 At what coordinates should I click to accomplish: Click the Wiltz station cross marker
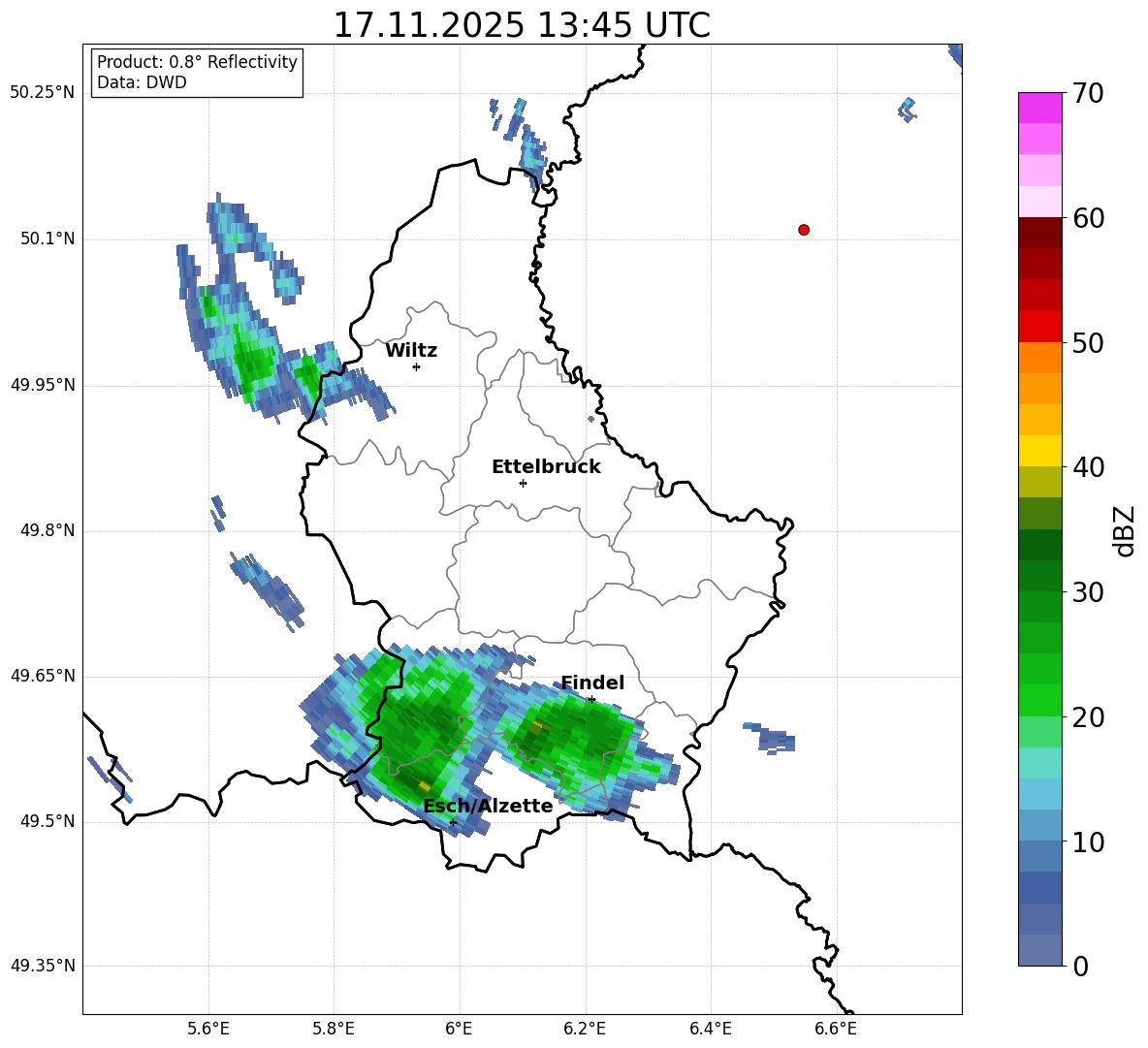[x=417, y=366]
